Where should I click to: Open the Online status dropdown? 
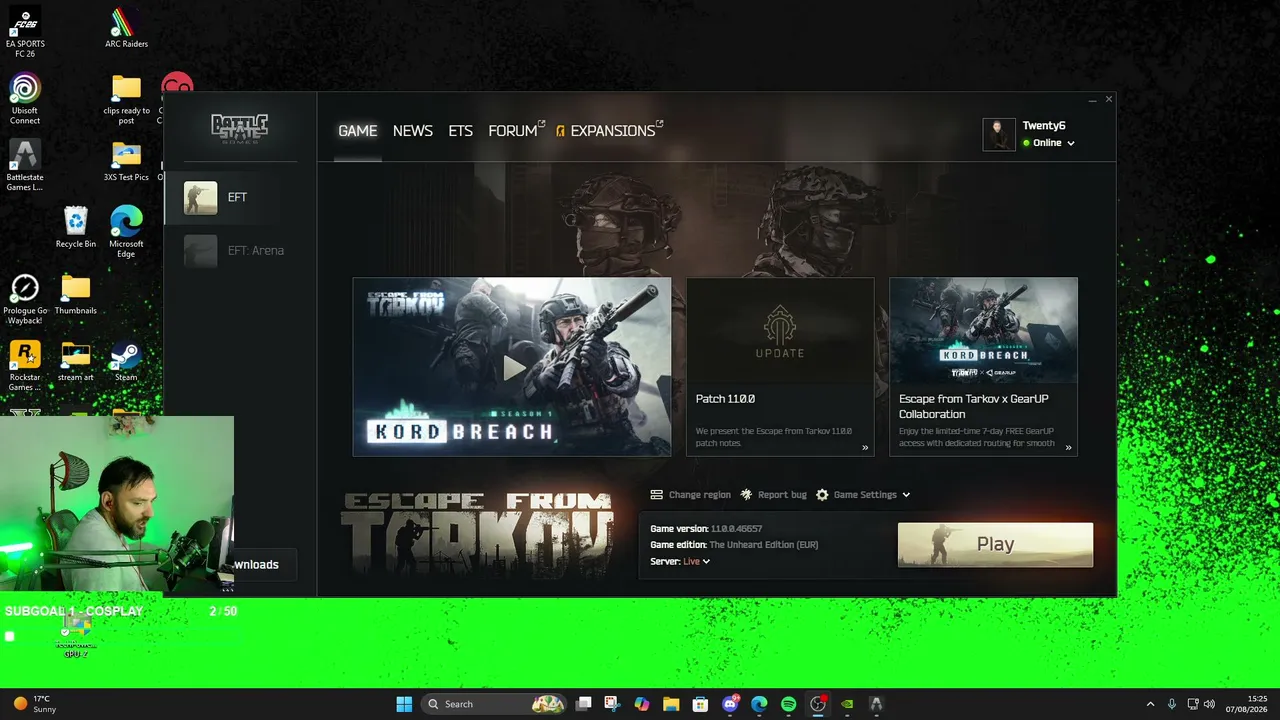click(x=1048, y=143)
